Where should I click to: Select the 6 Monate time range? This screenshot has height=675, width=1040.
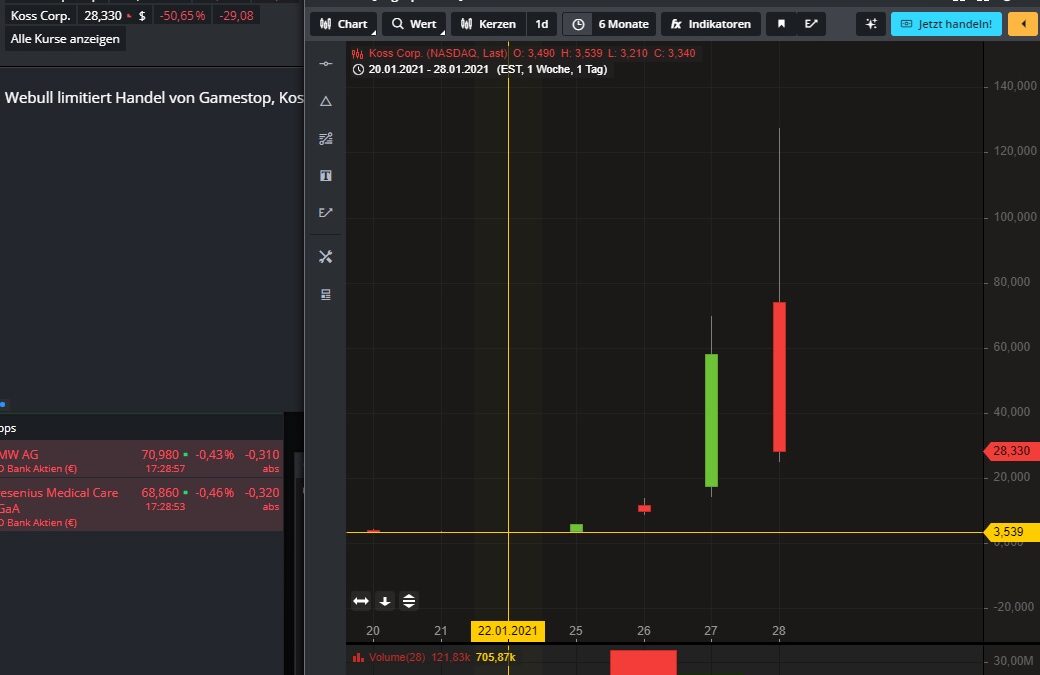(622, 24)
